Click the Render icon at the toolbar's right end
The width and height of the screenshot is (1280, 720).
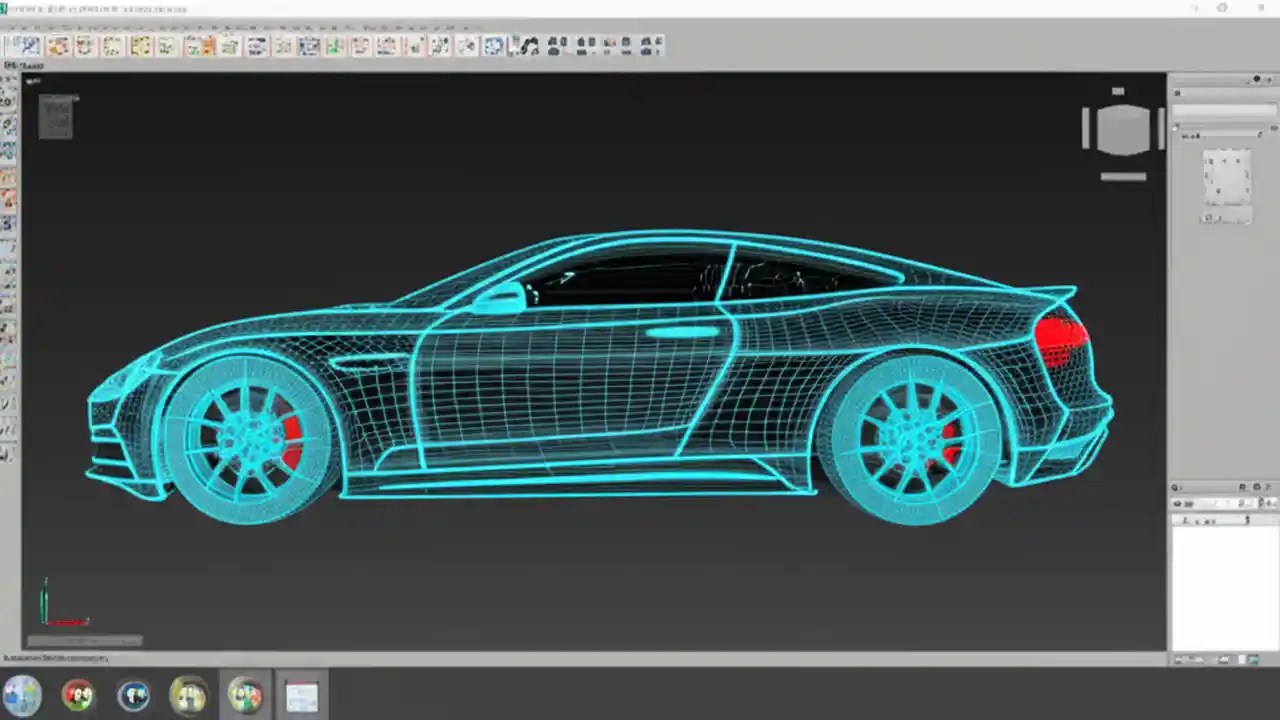coord(655,45)
